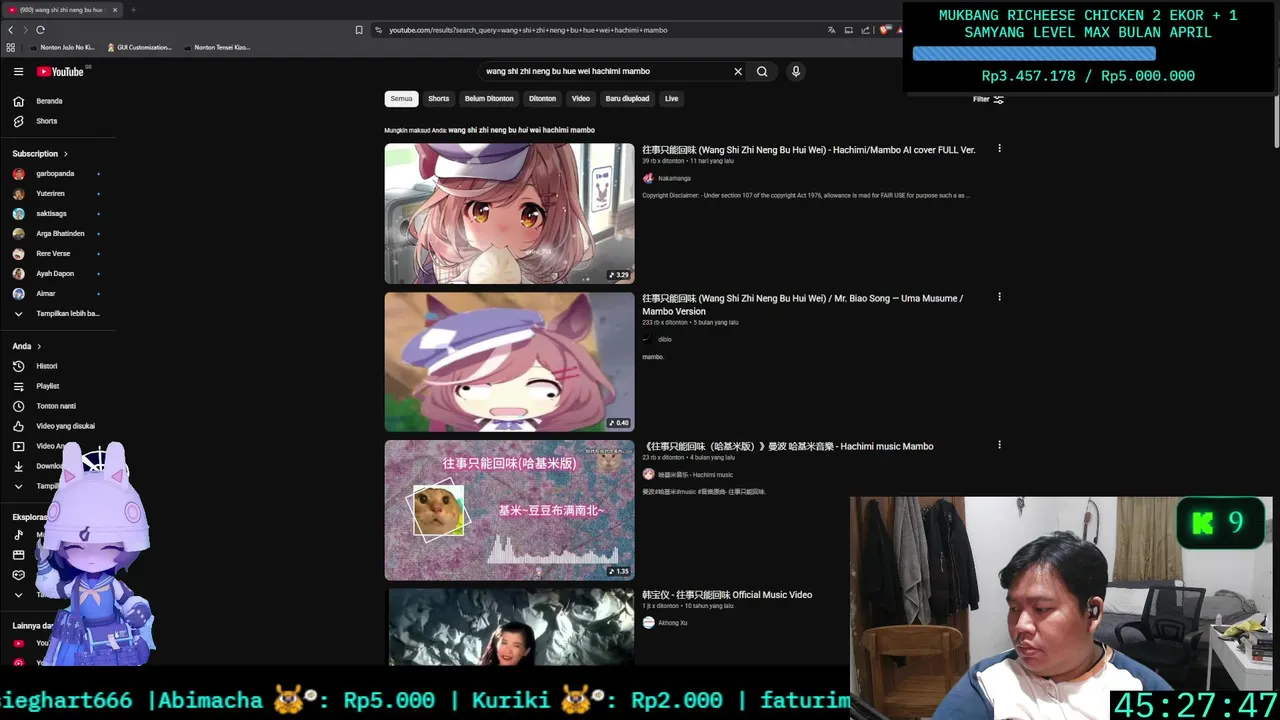Image resolution: width=1280 pixels, height=720 pixels.
Task: Click the suggested 'hui wei' spelling correction
Action: (x=521, y=130)
